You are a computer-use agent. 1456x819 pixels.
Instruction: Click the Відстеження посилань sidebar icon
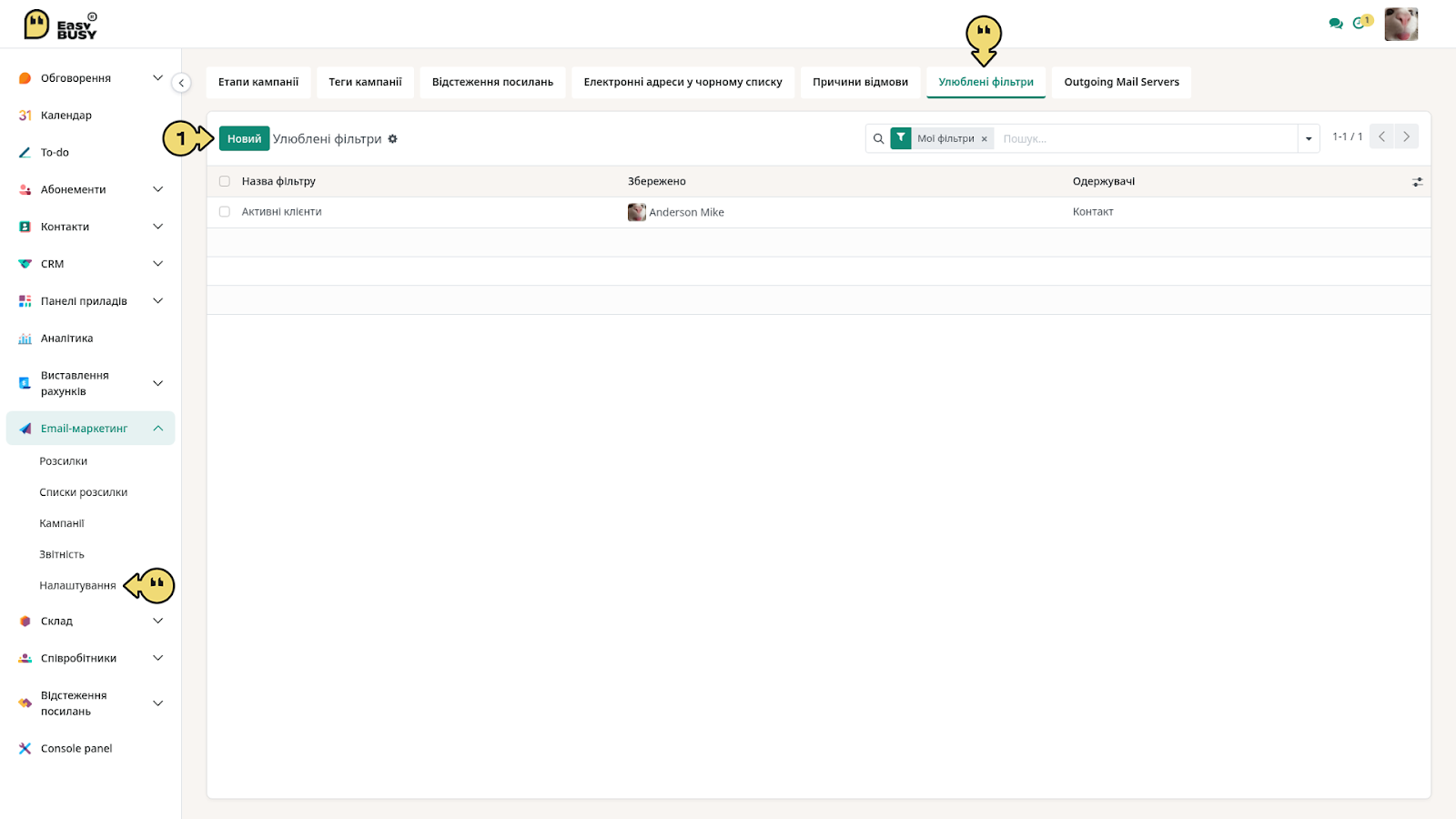click(x=25, y=703)
